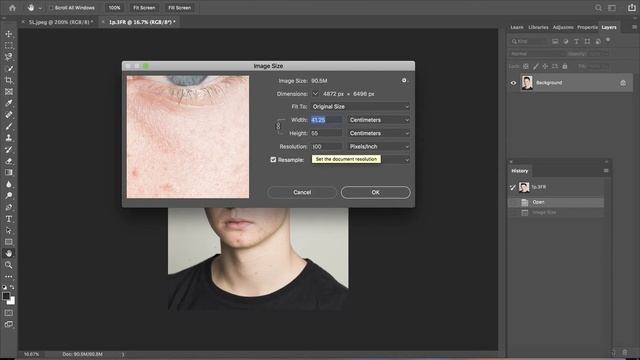
Task: Toggle layer filtering on/off switch
Action: coord(608,40)
